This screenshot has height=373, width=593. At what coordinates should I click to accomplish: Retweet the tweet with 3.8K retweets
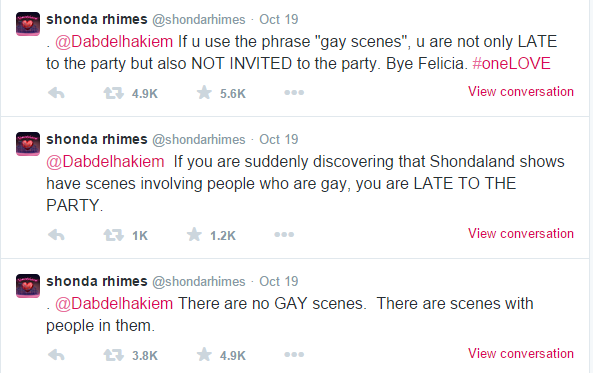pos(113,355)
